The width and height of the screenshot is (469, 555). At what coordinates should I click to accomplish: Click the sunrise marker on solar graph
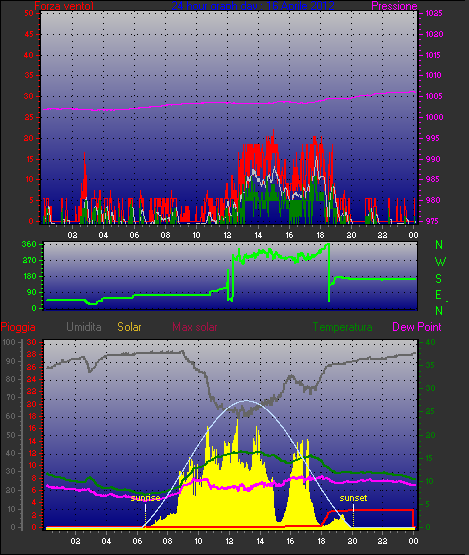(x=145, y=498)
